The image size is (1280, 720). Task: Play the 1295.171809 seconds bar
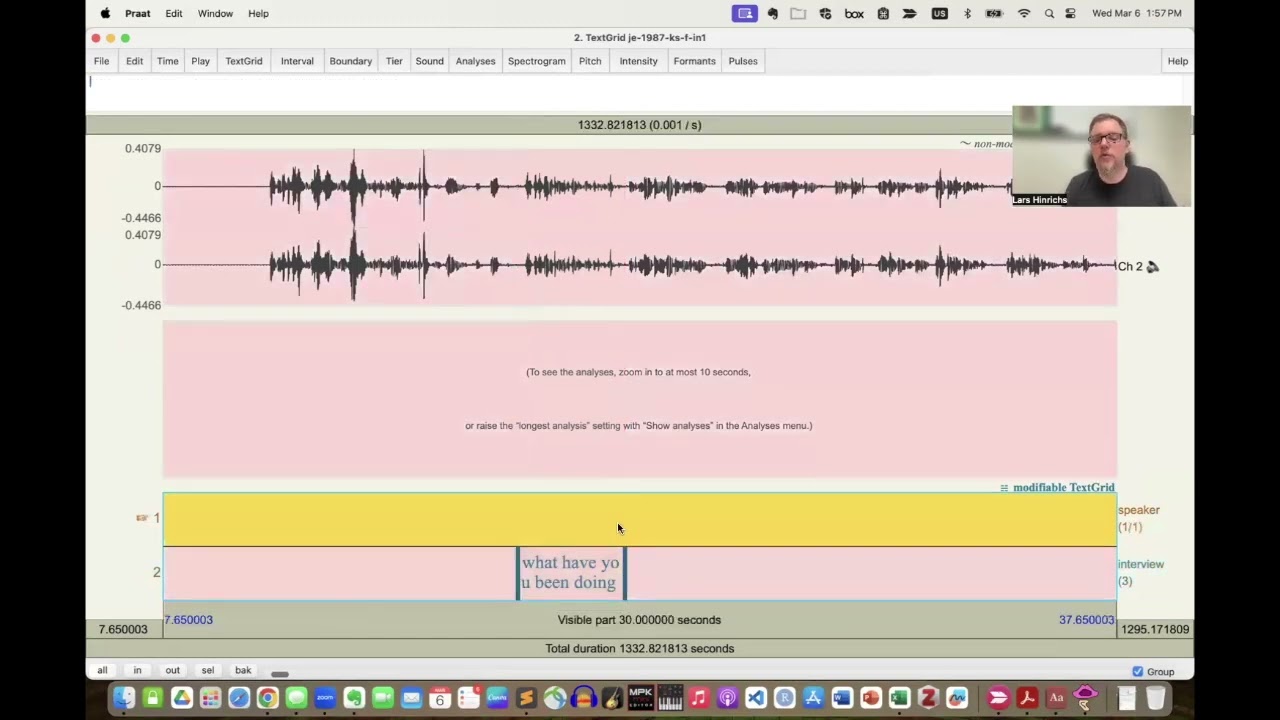point(1155,629)
